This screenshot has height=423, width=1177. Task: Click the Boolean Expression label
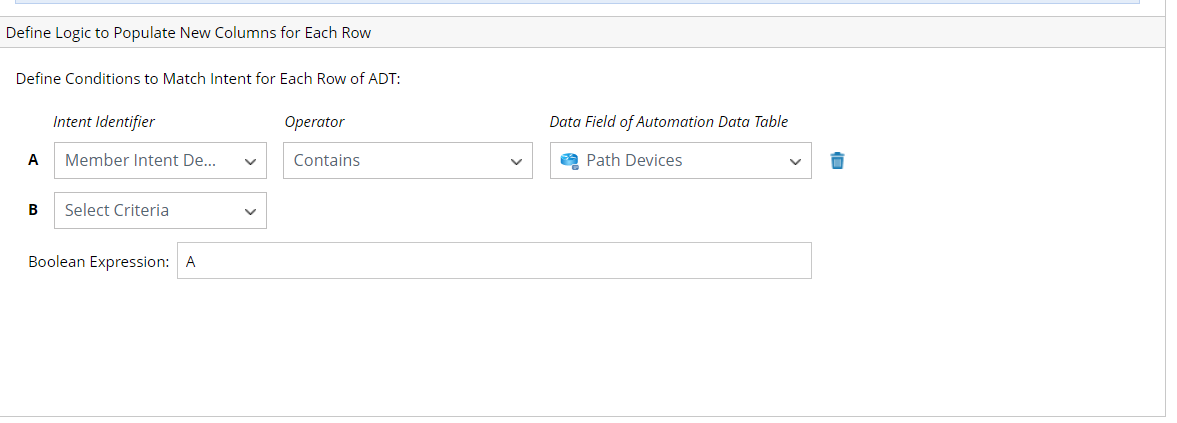(x=99, y=261)
